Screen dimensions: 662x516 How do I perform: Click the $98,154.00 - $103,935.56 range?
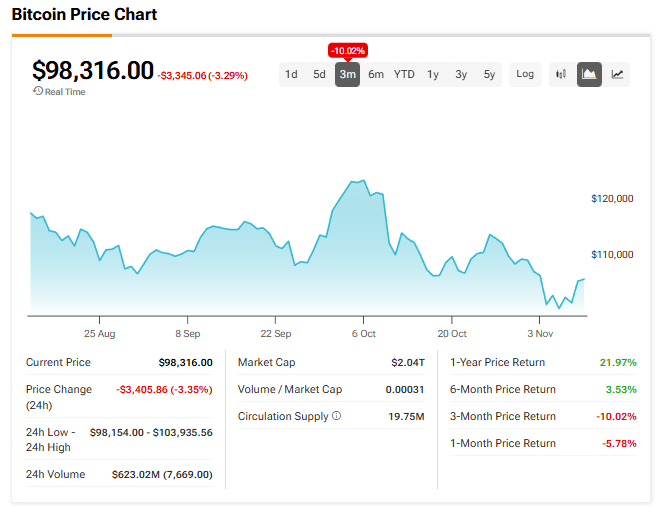(x=151, y=432)
